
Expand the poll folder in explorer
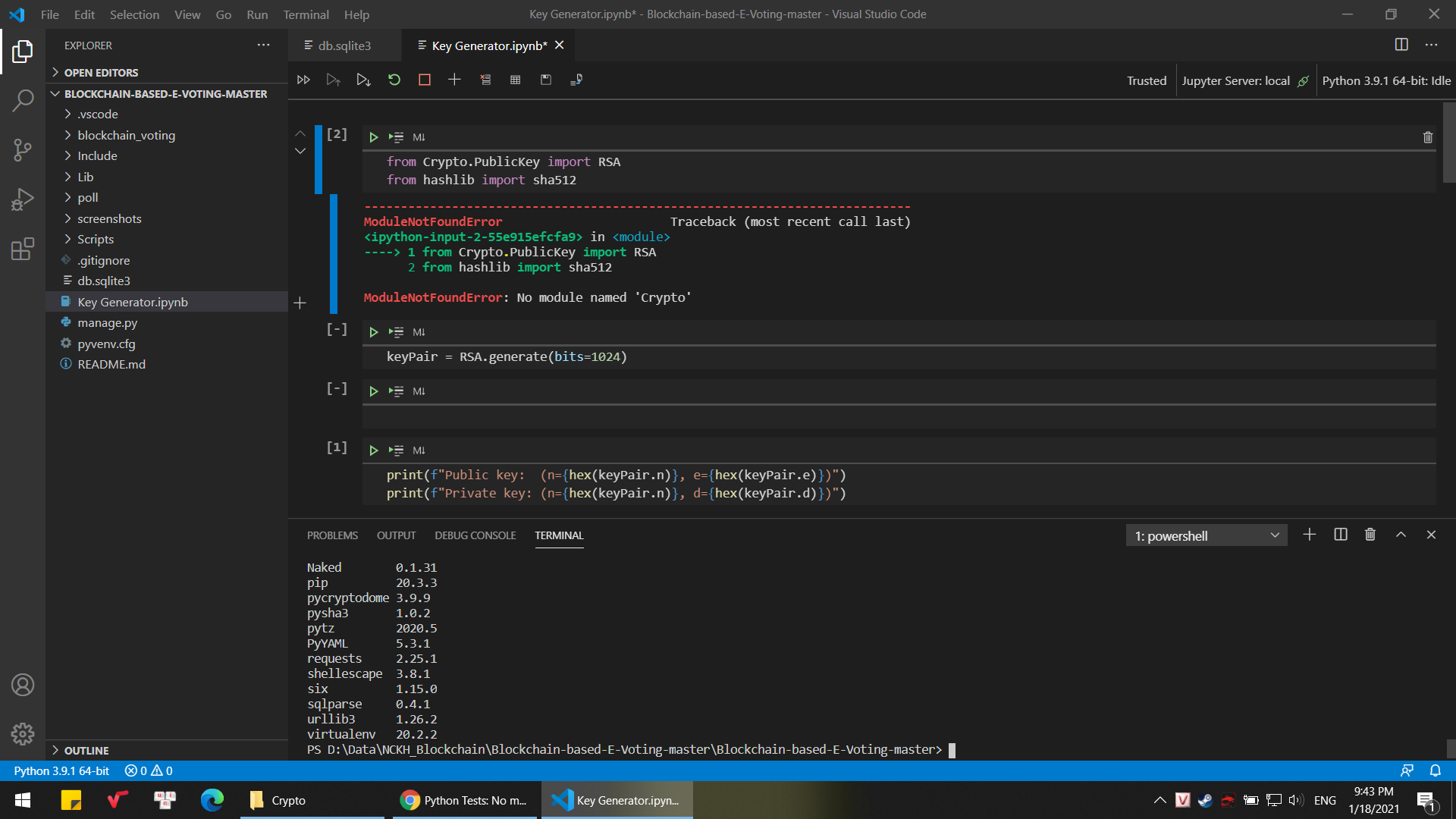click(87, 197)
